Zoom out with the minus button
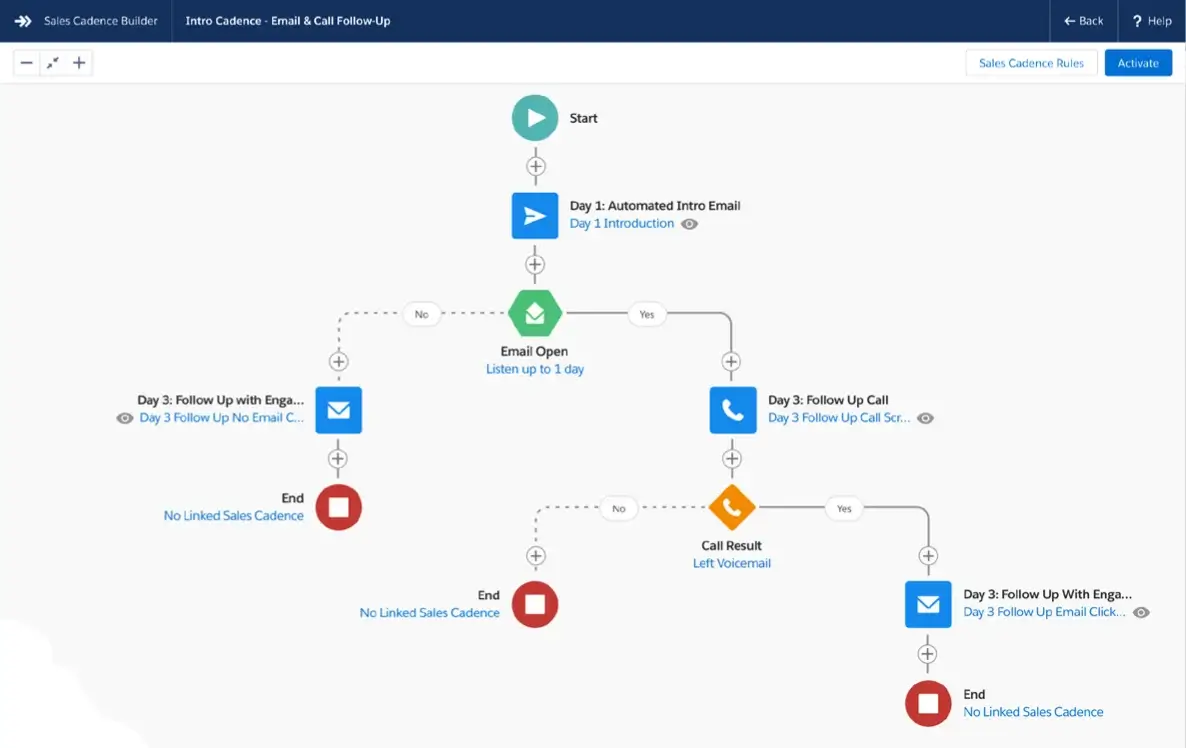 [26, 63]
